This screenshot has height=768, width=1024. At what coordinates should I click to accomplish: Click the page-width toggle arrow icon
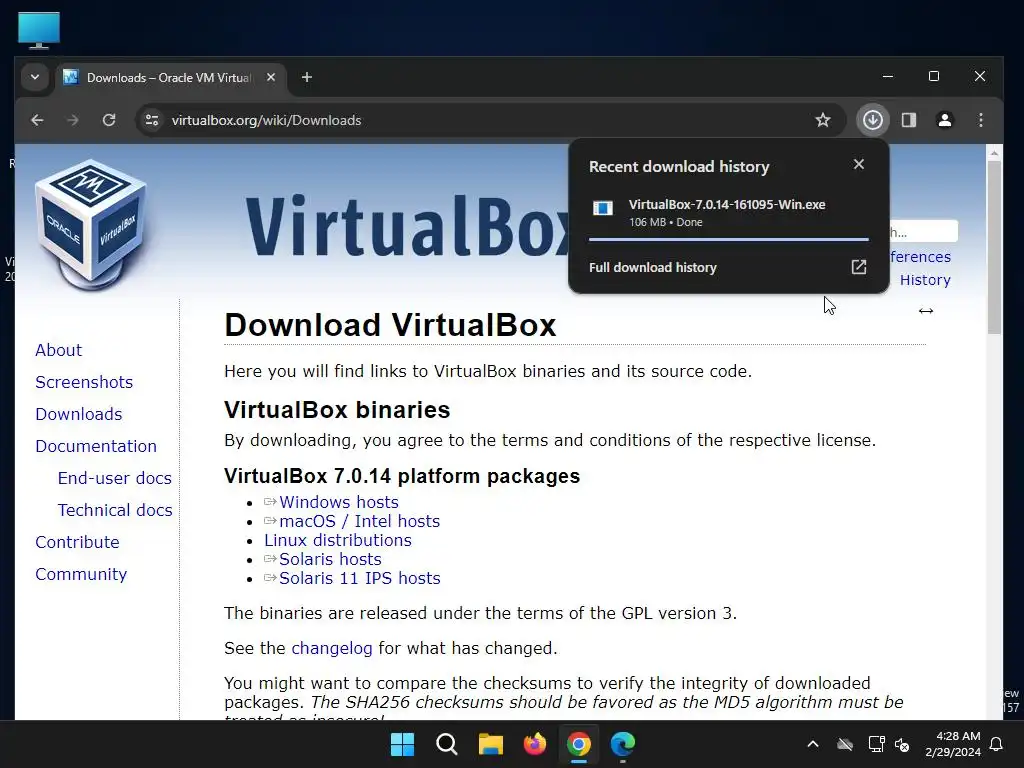(x=926, y=311)
